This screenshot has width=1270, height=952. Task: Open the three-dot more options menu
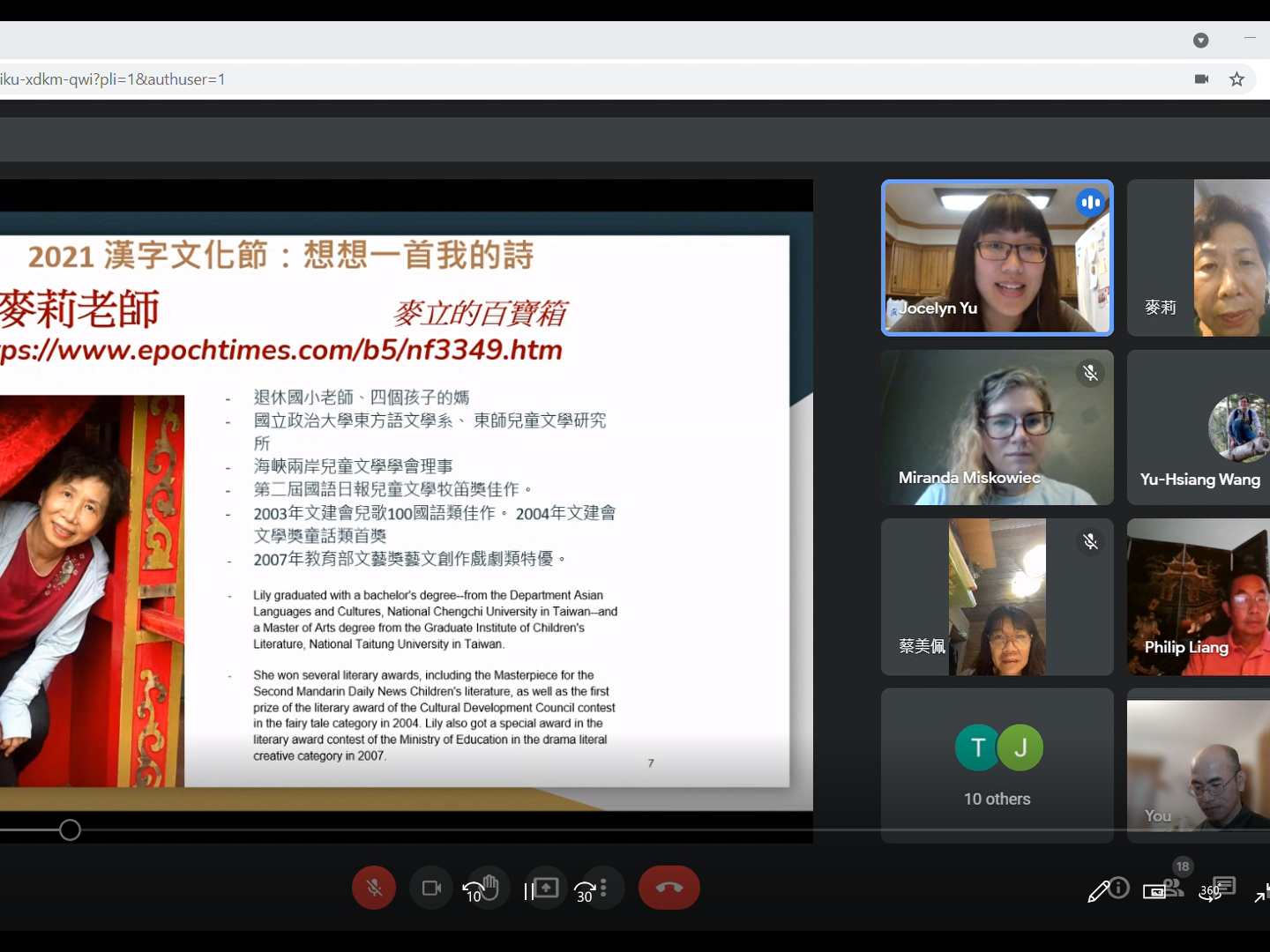(603, 887)
